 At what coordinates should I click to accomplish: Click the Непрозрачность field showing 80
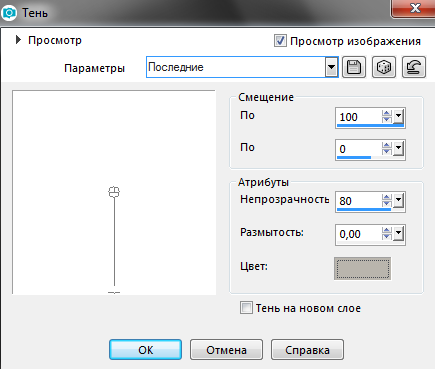[x=359, y=201]
